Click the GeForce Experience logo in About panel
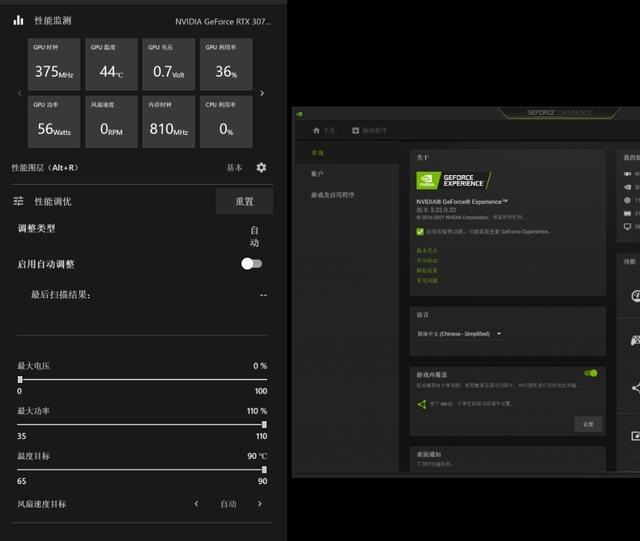This screenshot has height=541, width=640. (x=453, y=180)
